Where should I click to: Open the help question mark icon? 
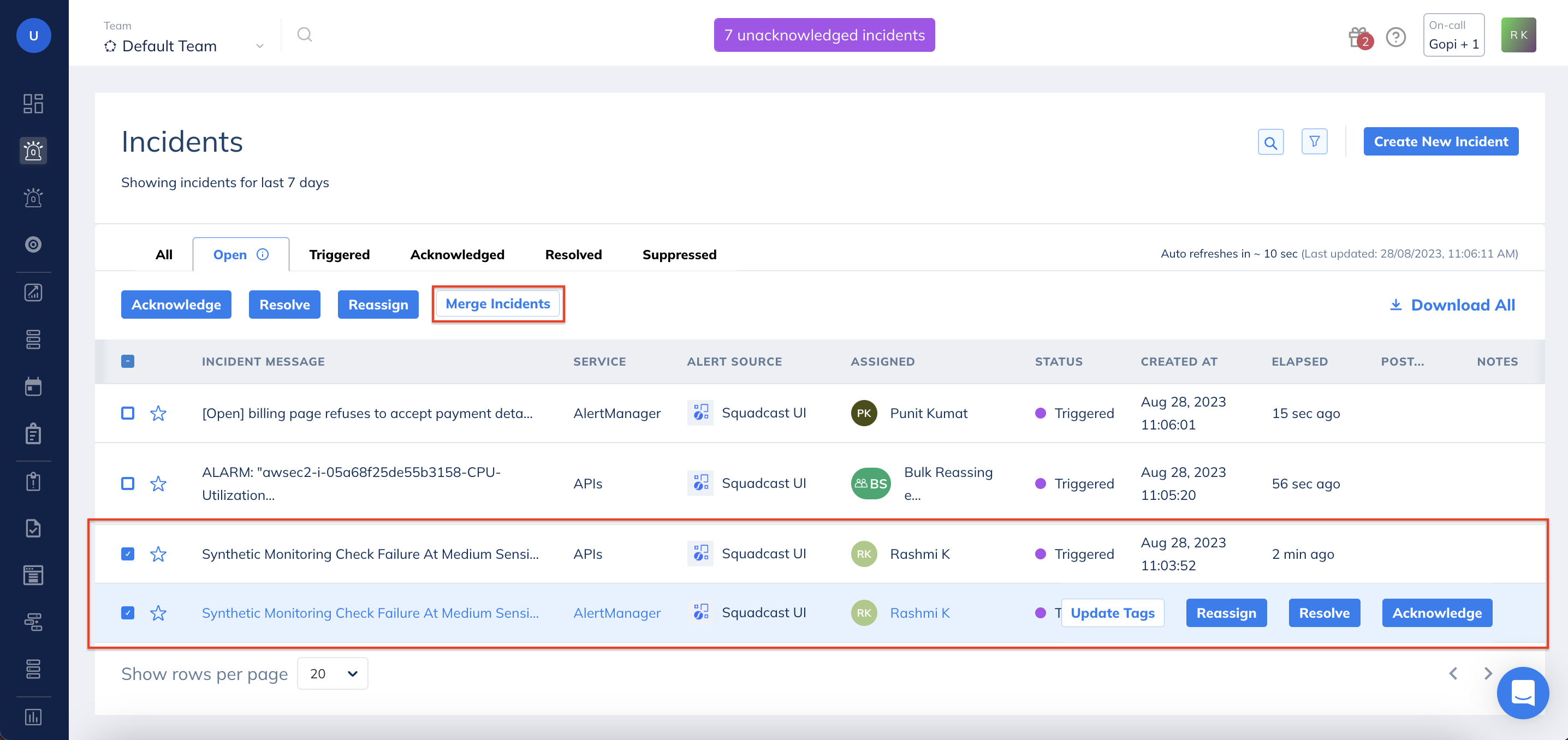point(1395,37)
